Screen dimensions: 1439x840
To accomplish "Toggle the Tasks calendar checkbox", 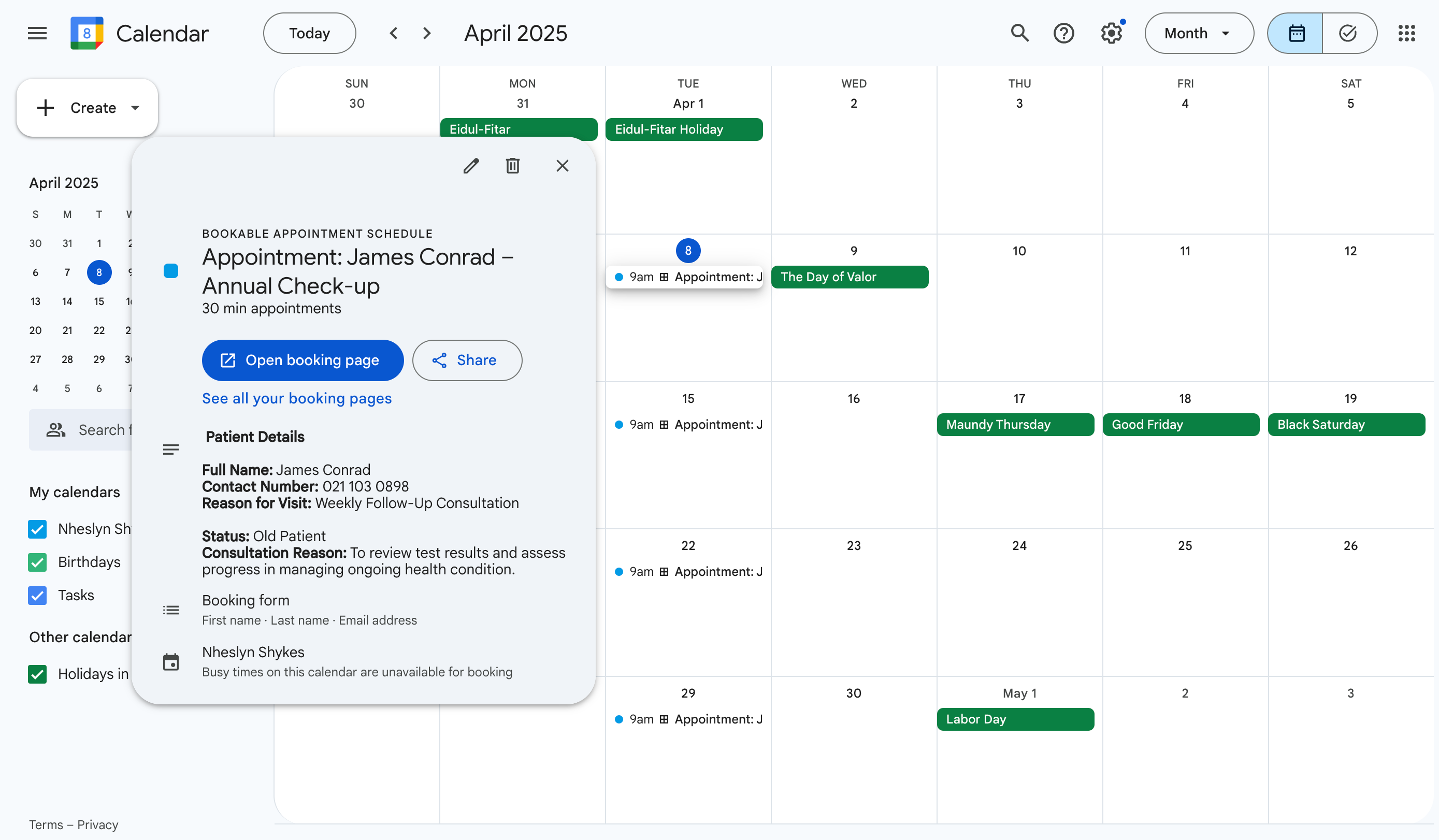I will point(38,596).
